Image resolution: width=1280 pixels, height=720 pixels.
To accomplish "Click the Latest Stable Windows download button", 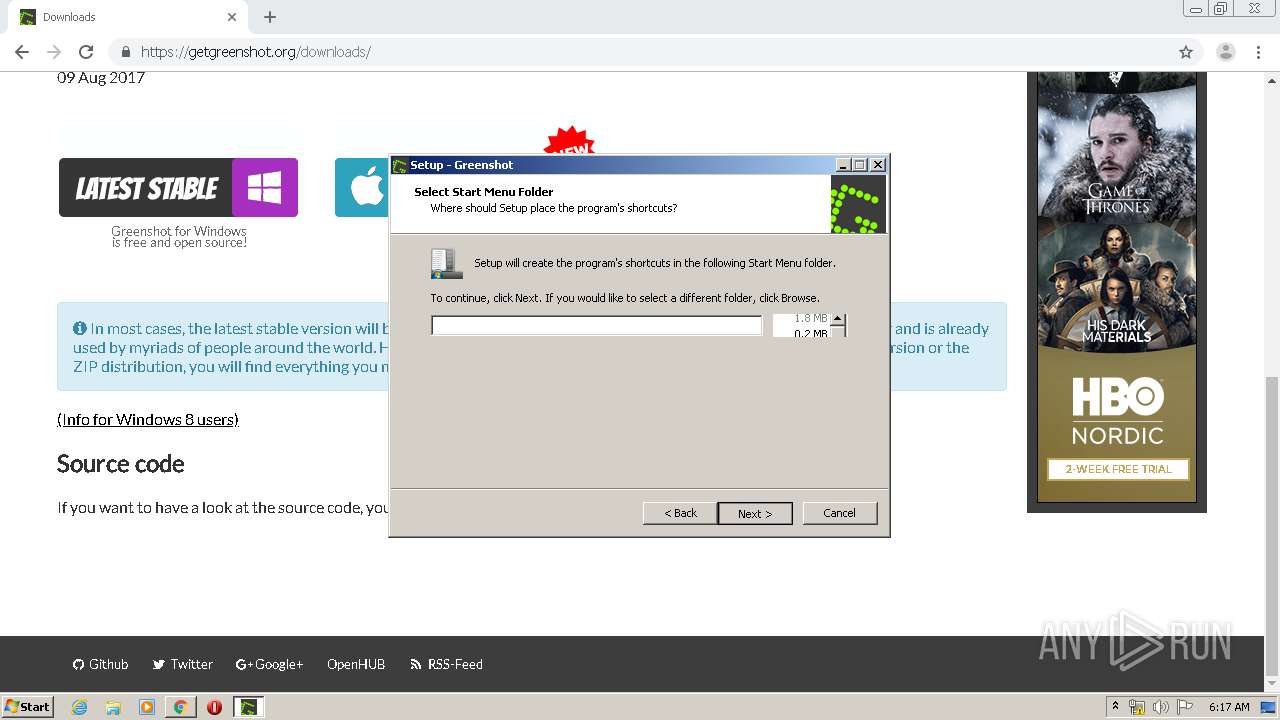I will coord(178,187).
